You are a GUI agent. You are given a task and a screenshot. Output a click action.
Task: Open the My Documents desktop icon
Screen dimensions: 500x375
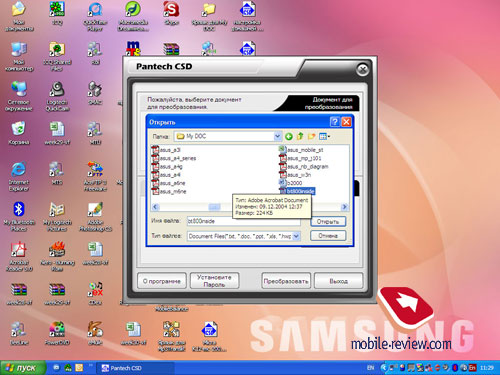click(19, 16)
